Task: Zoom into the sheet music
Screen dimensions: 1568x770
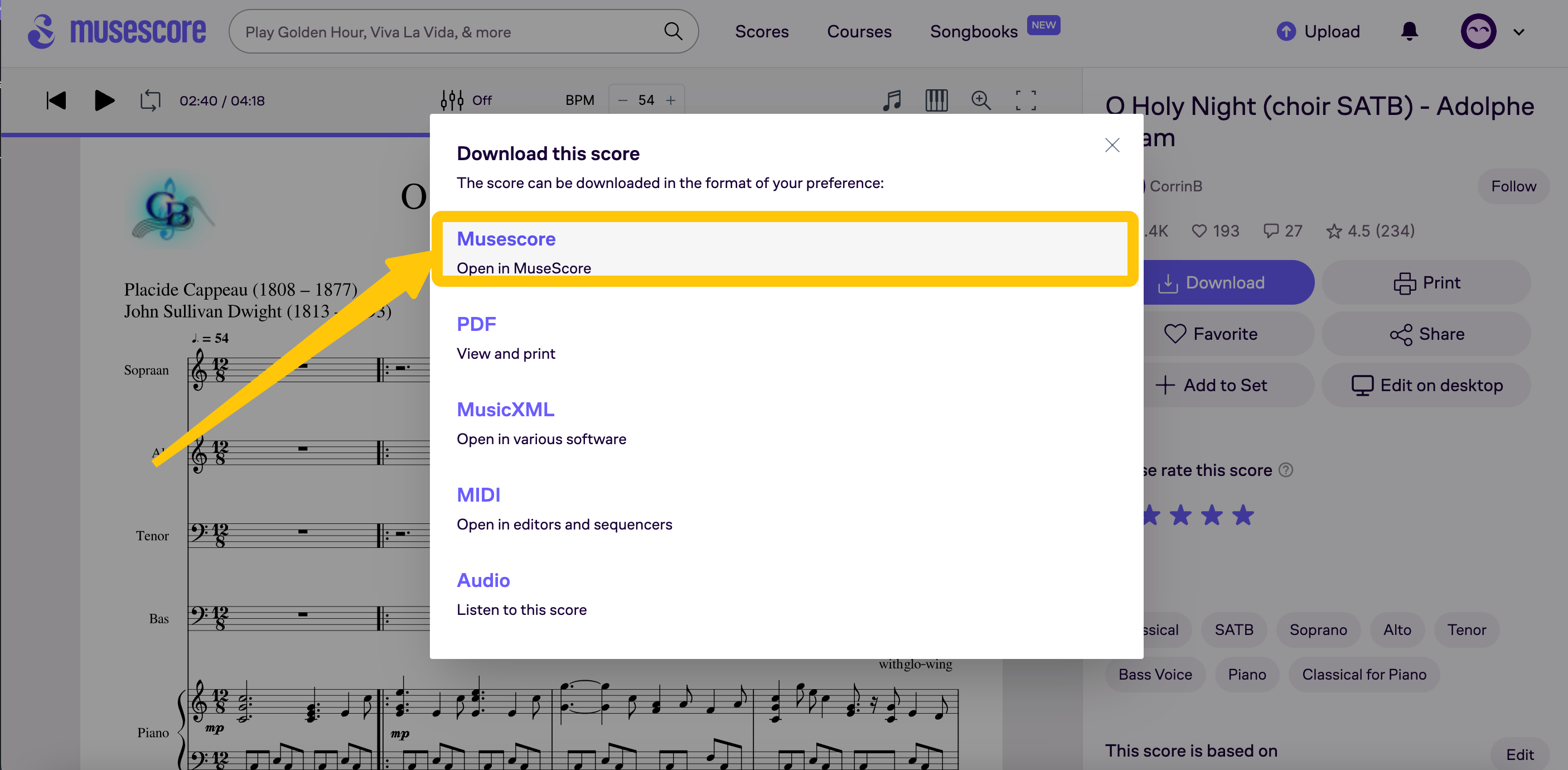Action: (981, 100)
